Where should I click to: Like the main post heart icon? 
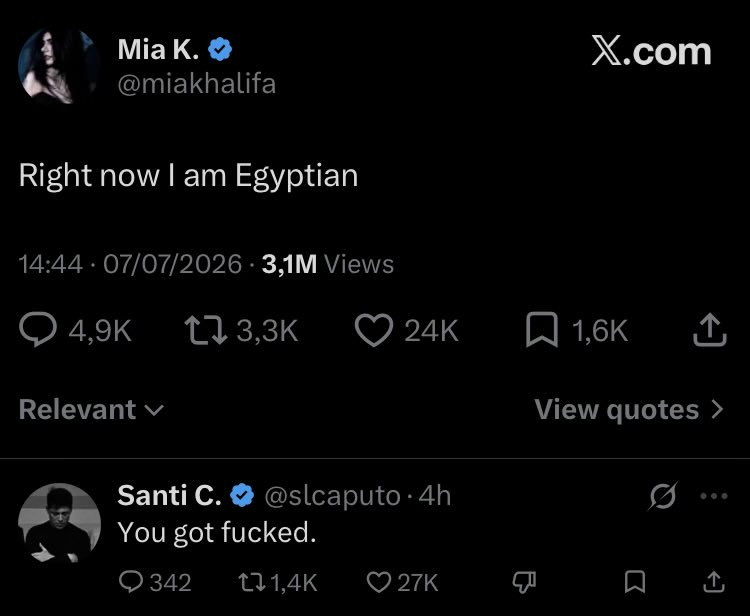[x=374, y=330]
